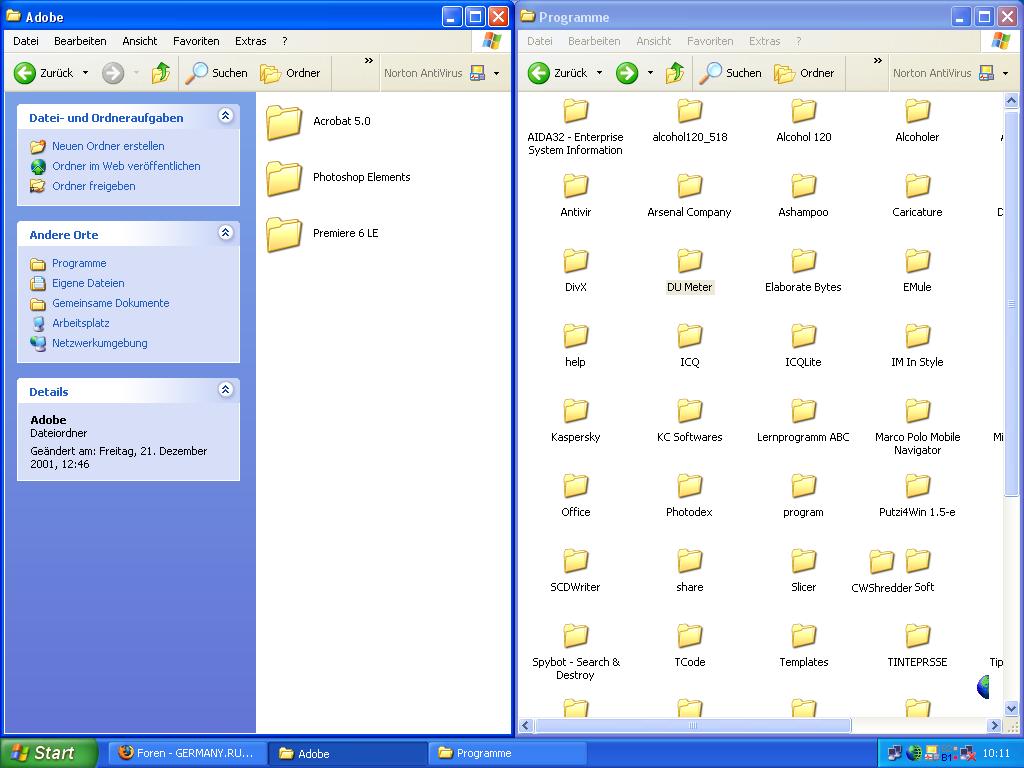Select the SCDWriter folder icon
Image resolution: width=1024 pixels, height=768 pixels.
[575, 561]
